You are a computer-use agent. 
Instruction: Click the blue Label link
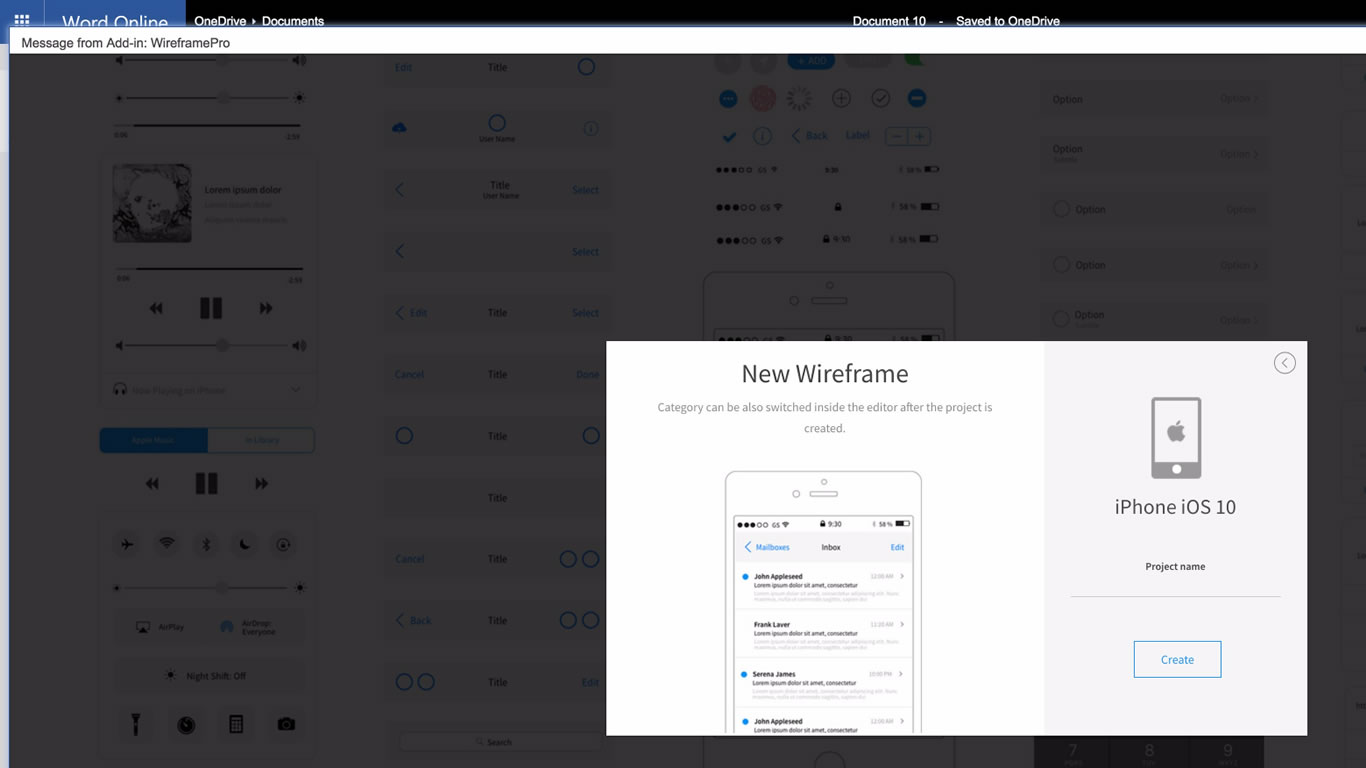[x=858, y=135]
